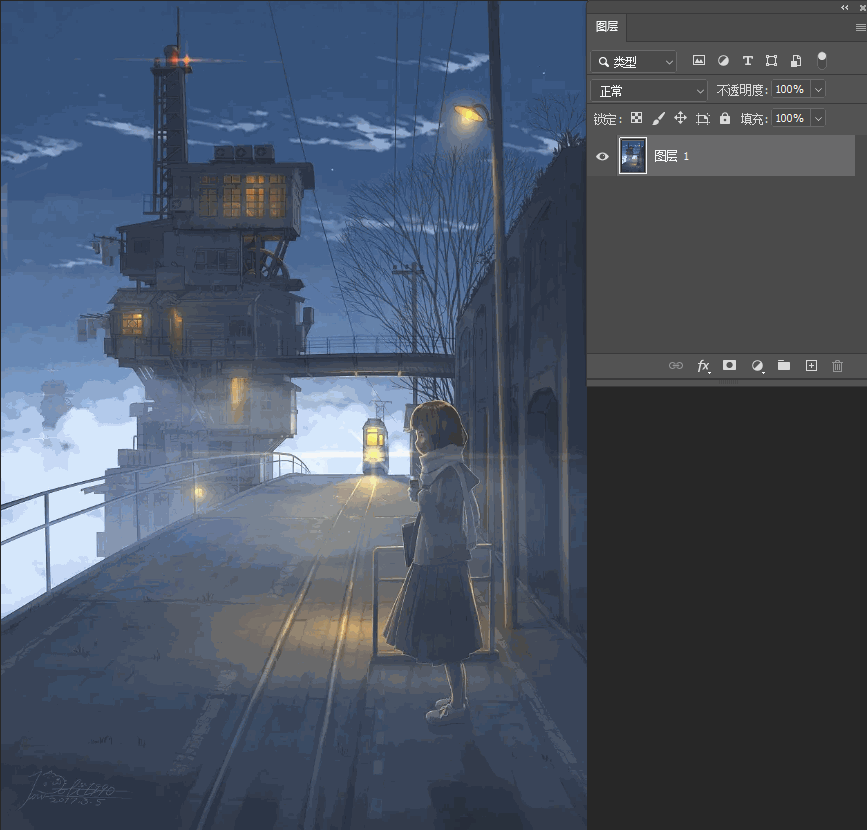Viewport: 867px width, 830px height.
Task: Add a layer style with fx button
Action: (x=703, y=366)
